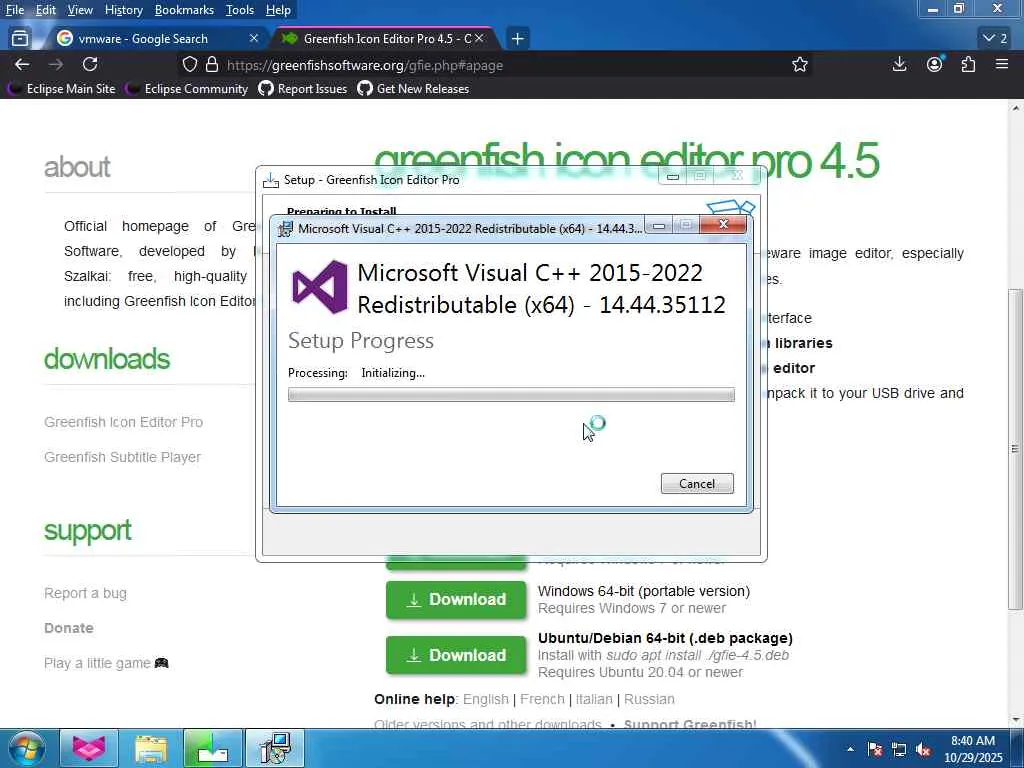
Task: Click Greenfish Subtitle Player link
Action: pyautogui.click(x=122, y=457)
